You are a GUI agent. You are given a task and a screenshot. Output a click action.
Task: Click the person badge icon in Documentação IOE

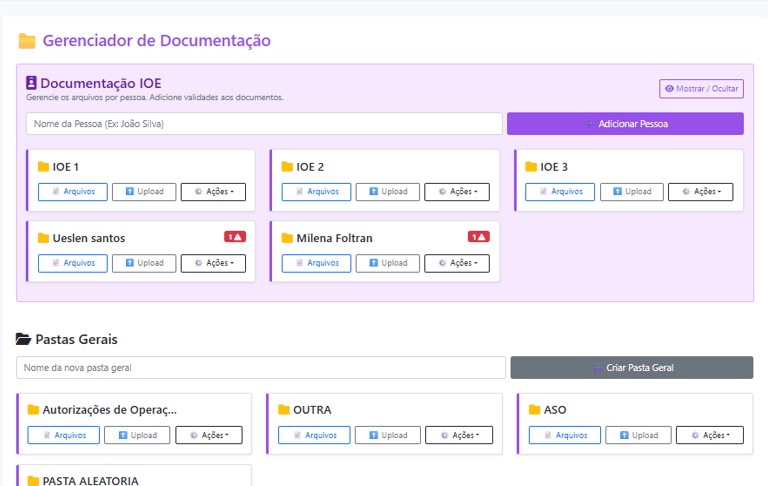coord(31,83)
